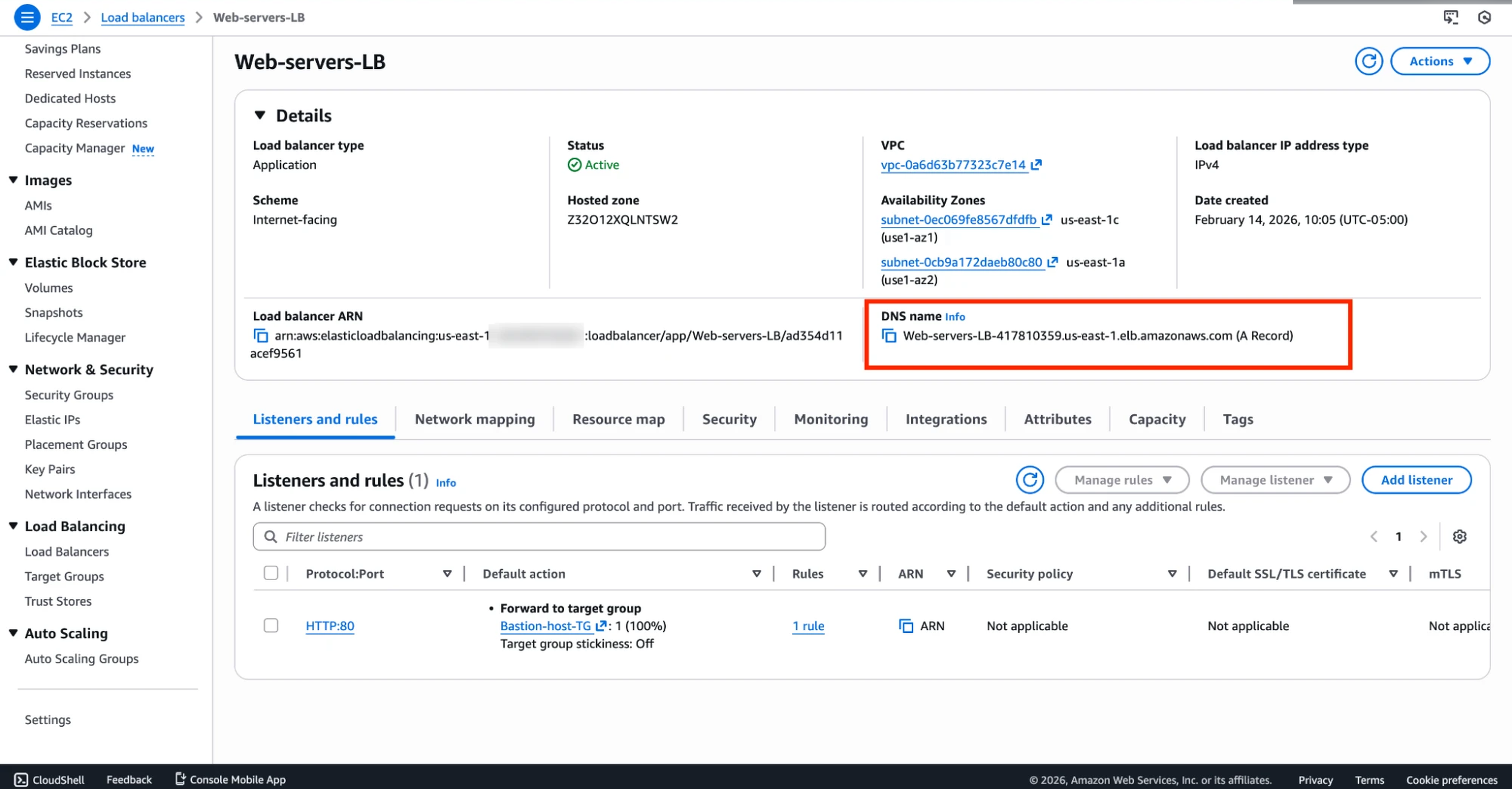The width and height of the screenshot is (1512, 789).
Task: Go to next page of listeners
Action: (x=1424, y=536)
